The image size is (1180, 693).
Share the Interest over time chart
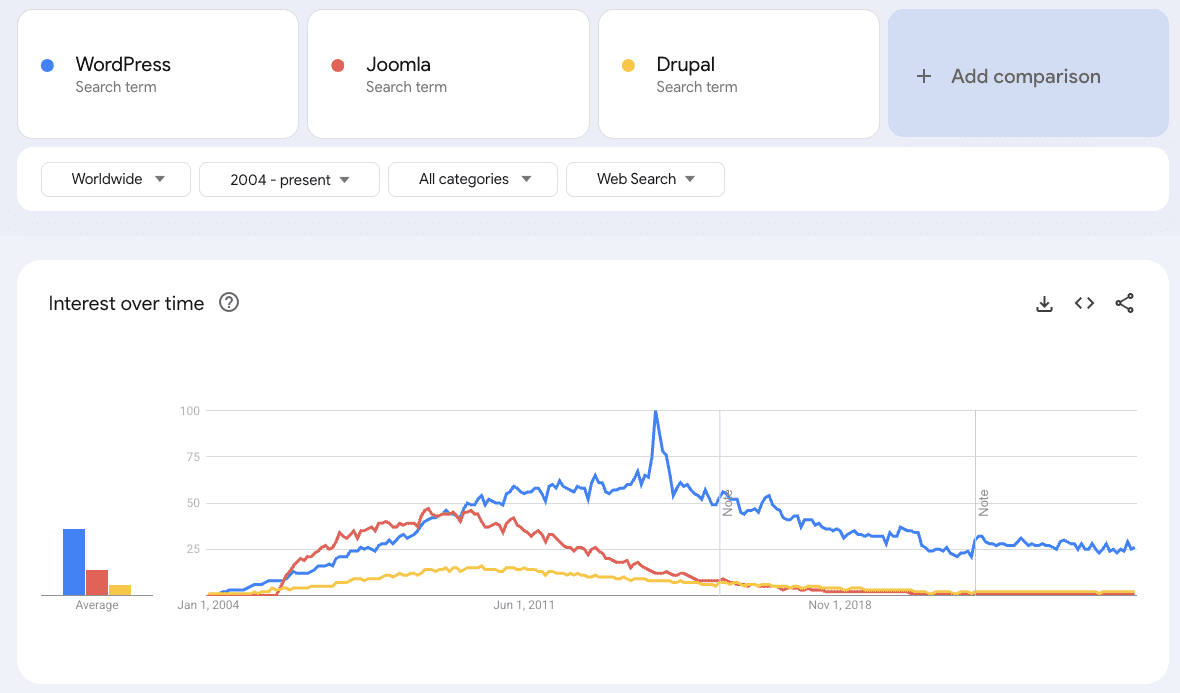(x=1124, y=303)
